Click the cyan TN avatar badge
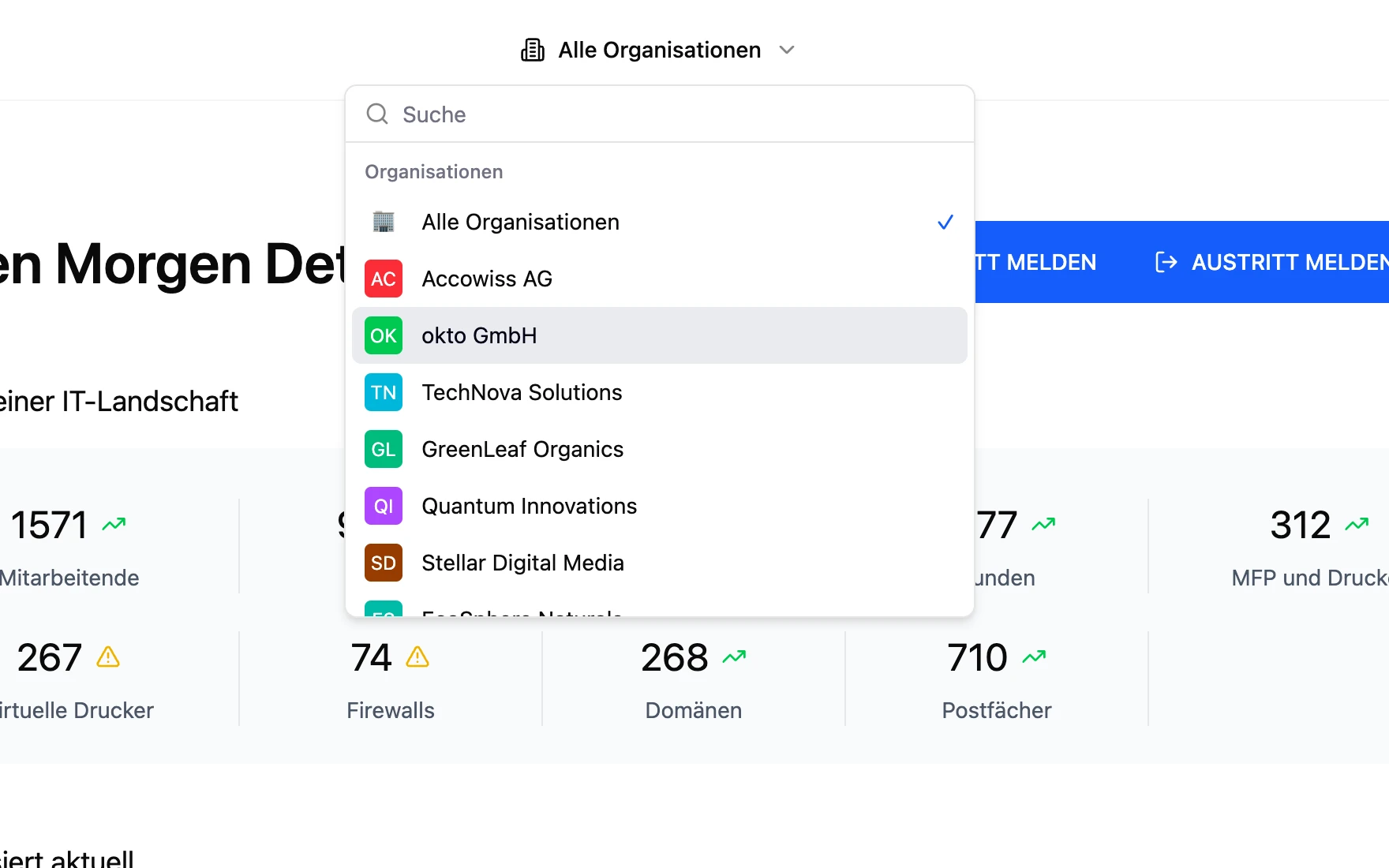The height and width of the screenshot is (868, 1389). (384, 392)
